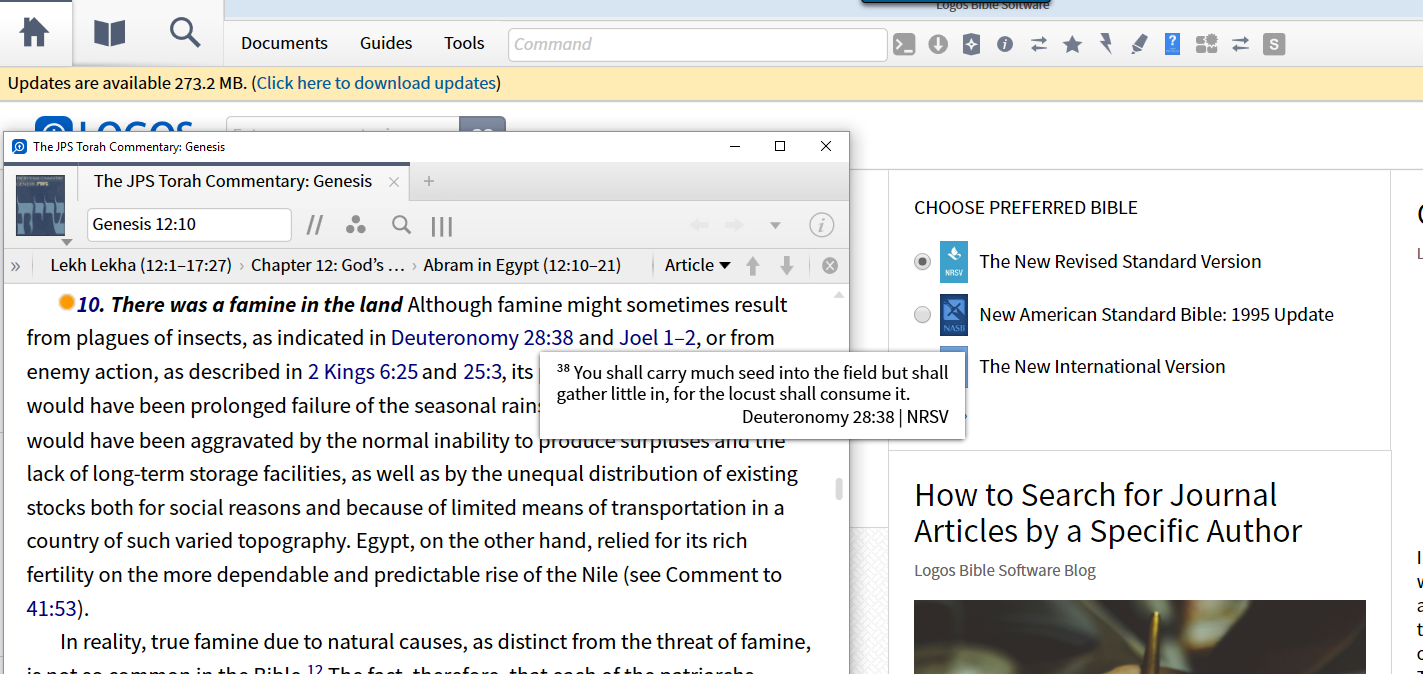This screenshot has width=1423, height=674.
Task: Select New American Standard Bible radio
Action: coord(923,315)
